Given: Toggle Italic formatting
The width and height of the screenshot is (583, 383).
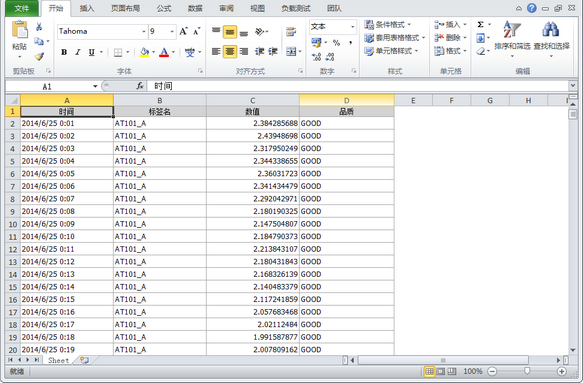Looking at the screenshot, I should pyautogui.click(x=78, y=52).
